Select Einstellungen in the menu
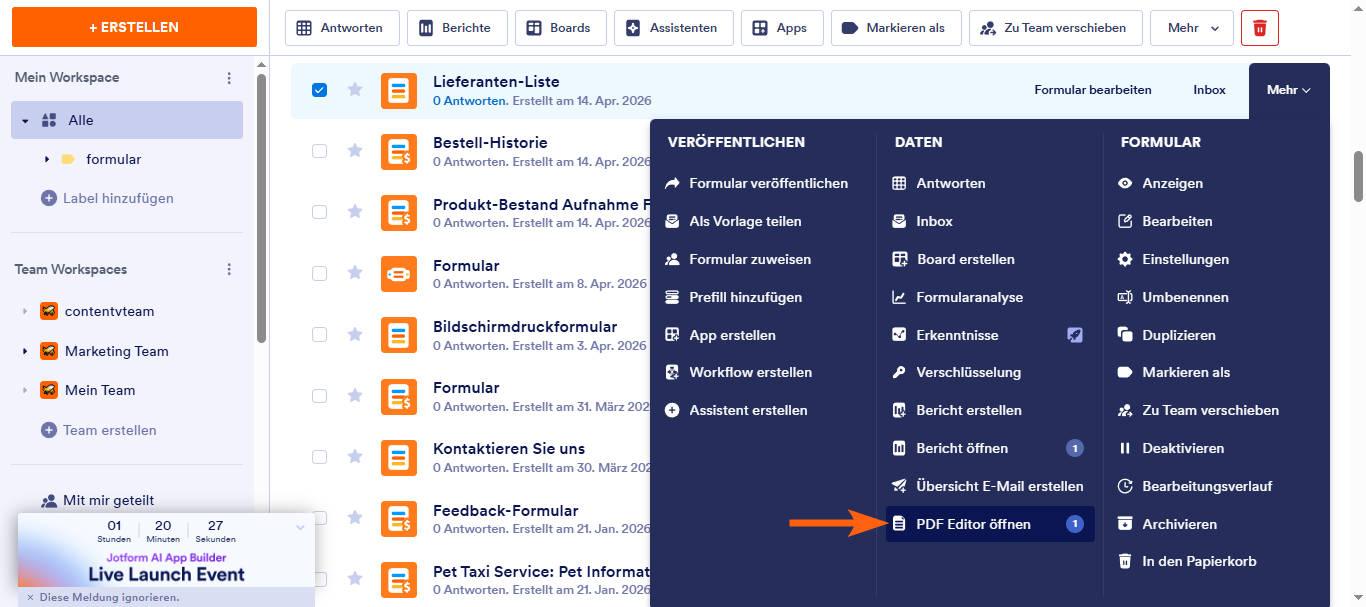Viewport: 1366px width, 607px height. click(x=1174, y=259)
